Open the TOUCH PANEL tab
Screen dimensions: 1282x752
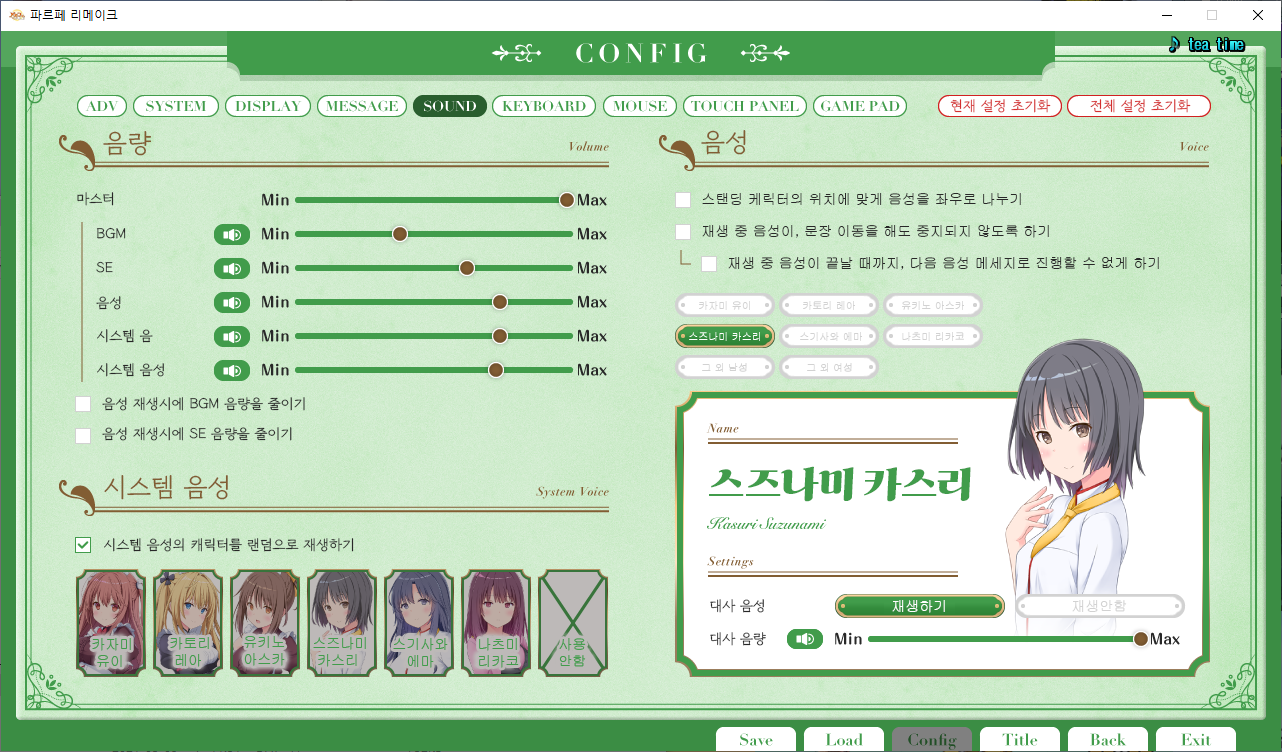coord(745,106)
